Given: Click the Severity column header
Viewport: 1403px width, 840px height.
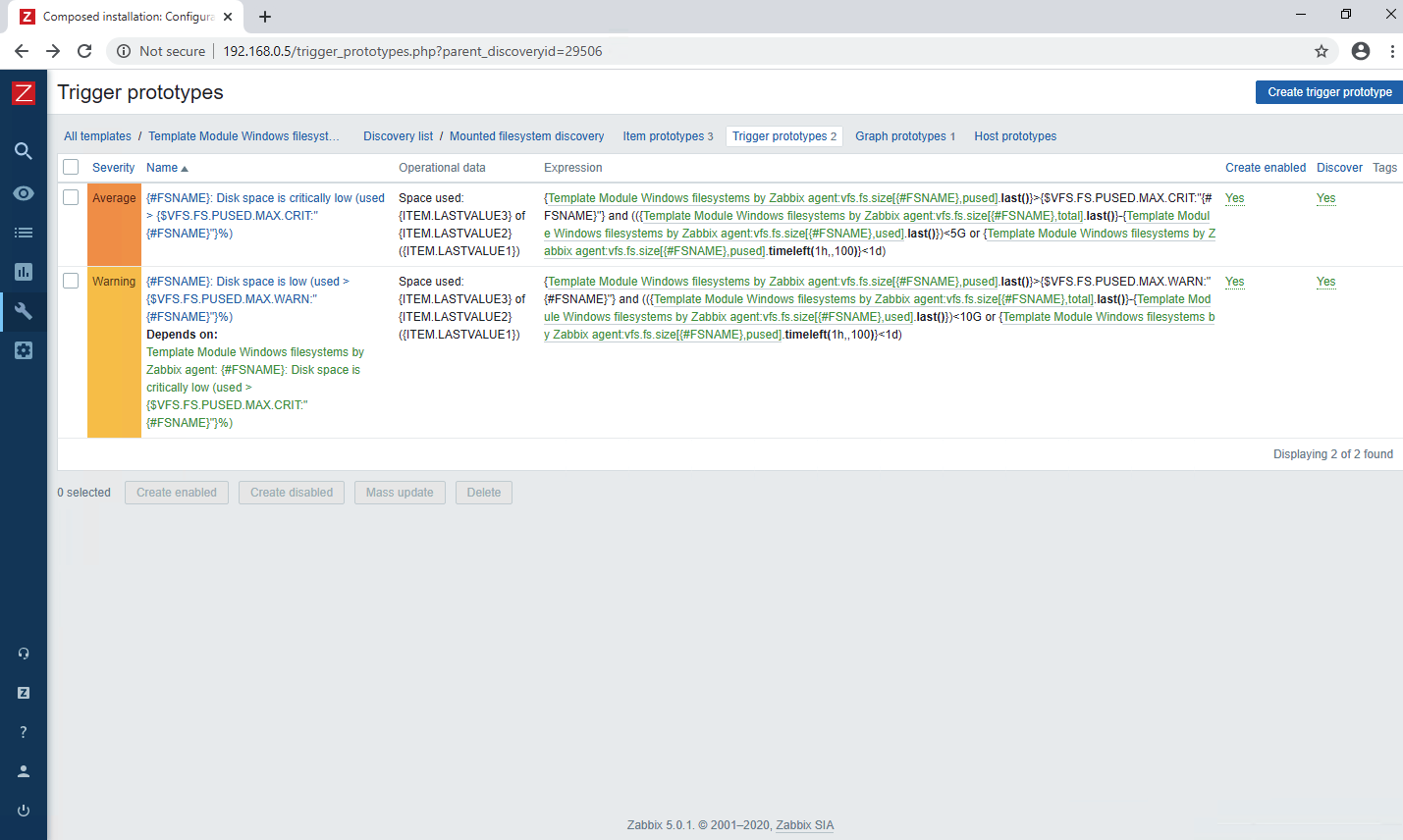Looking at the screenshot, I should pos(114,168).
